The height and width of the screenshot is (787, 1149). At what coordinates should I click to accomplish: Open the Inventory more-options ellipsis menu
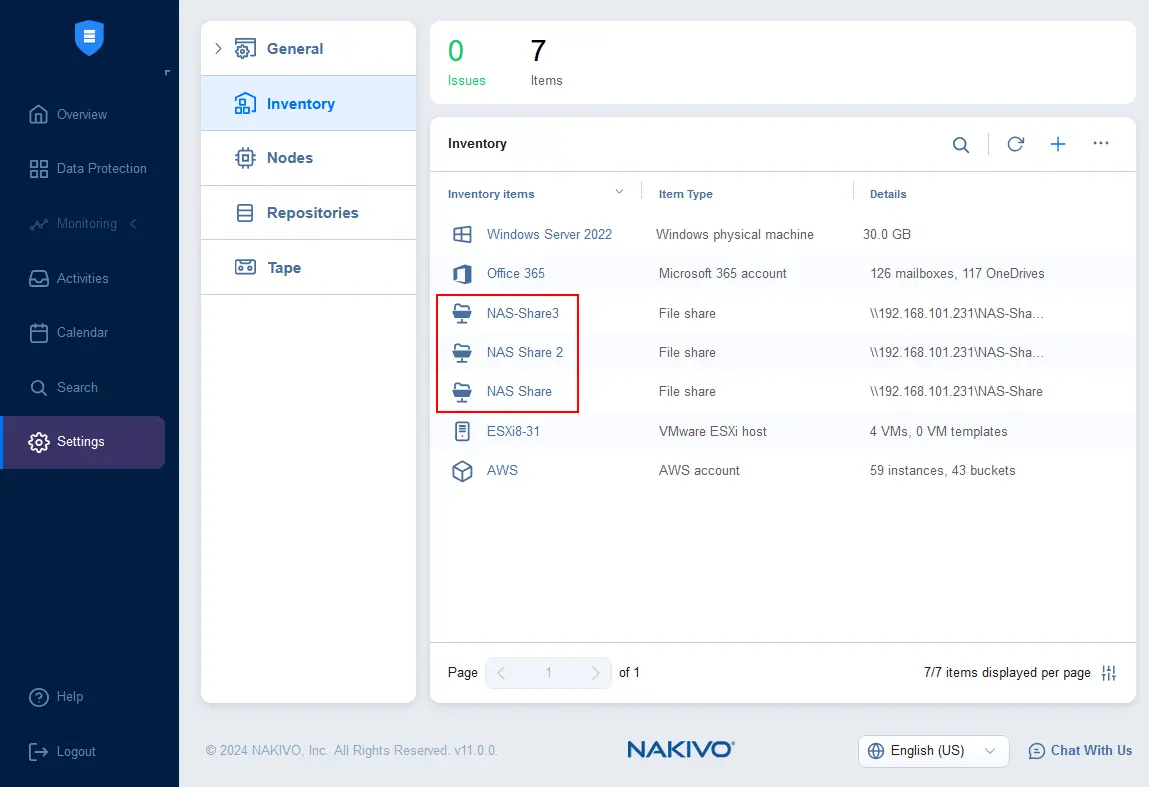coord(1101,143)
